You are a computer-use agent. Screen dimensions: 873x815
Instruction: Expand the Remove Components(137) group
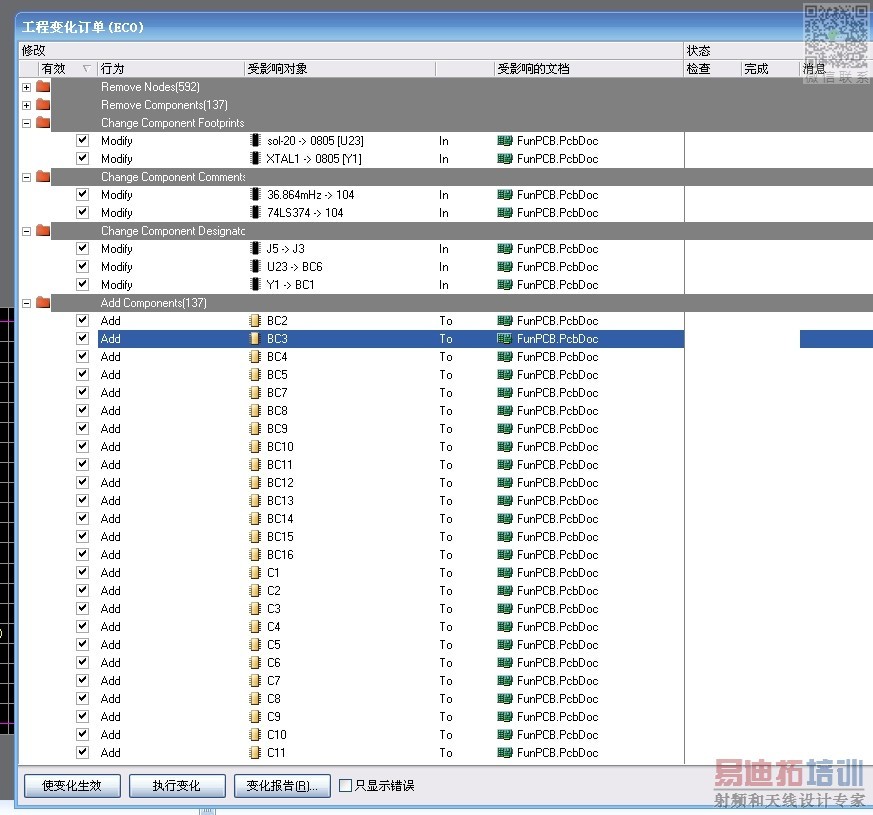pos(26,105)
